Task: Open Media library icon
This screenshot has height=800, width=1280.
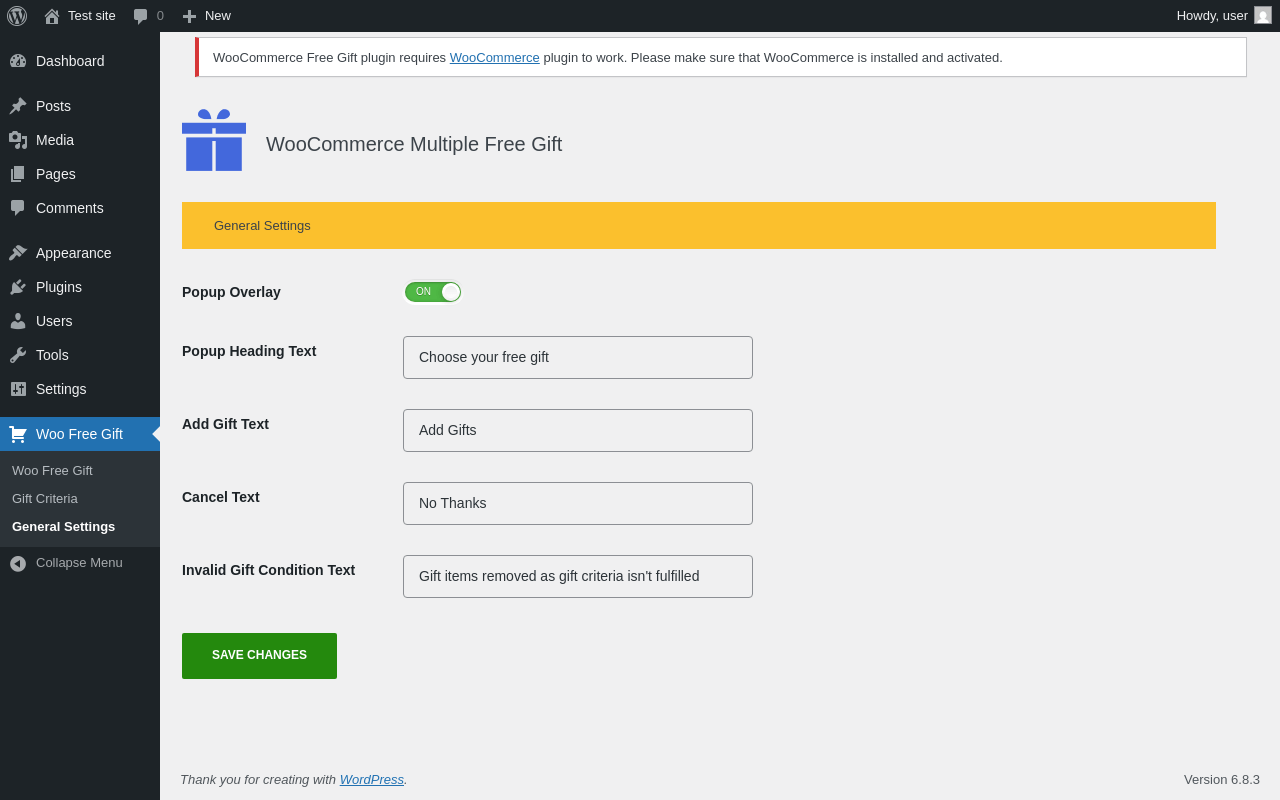Action: [18, 140]
